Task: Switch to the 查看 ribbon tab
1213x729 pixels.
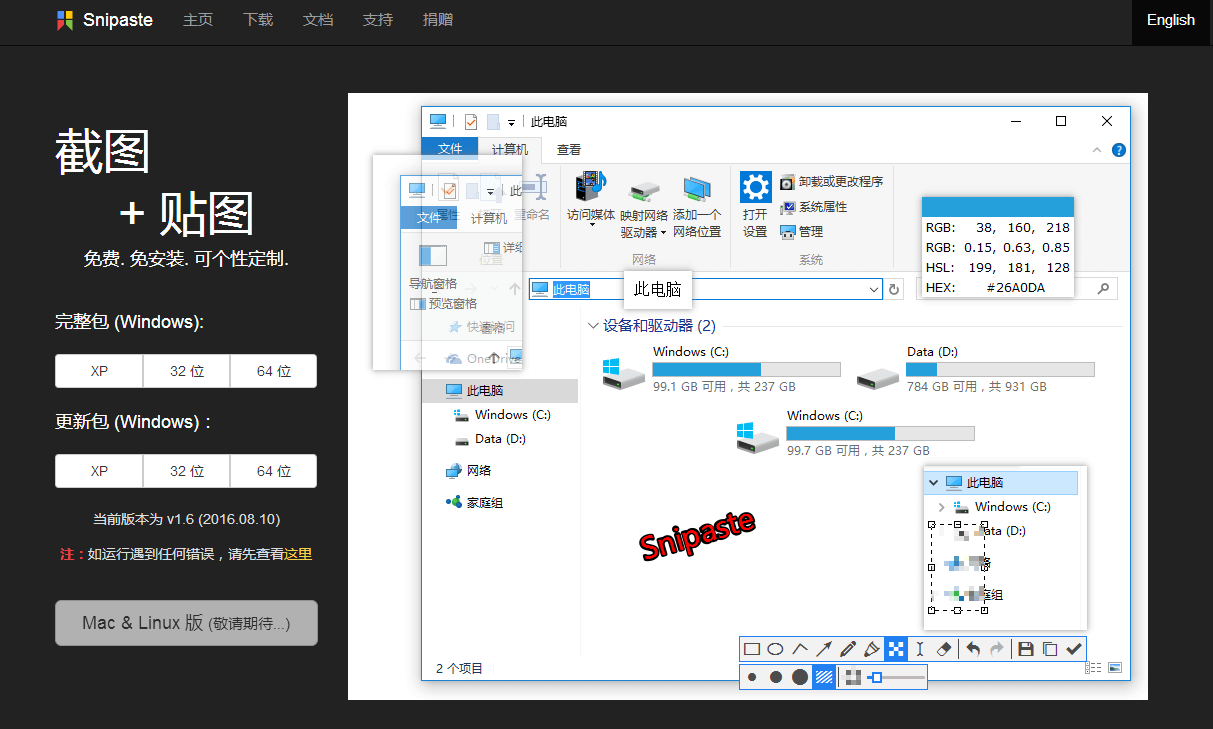Action: point(568,149)
